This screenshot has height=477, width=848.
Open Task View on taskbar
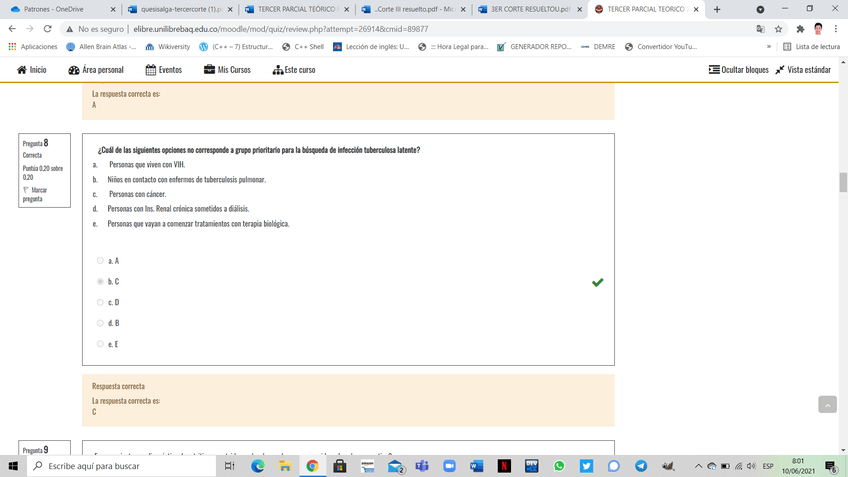[229, 466]
